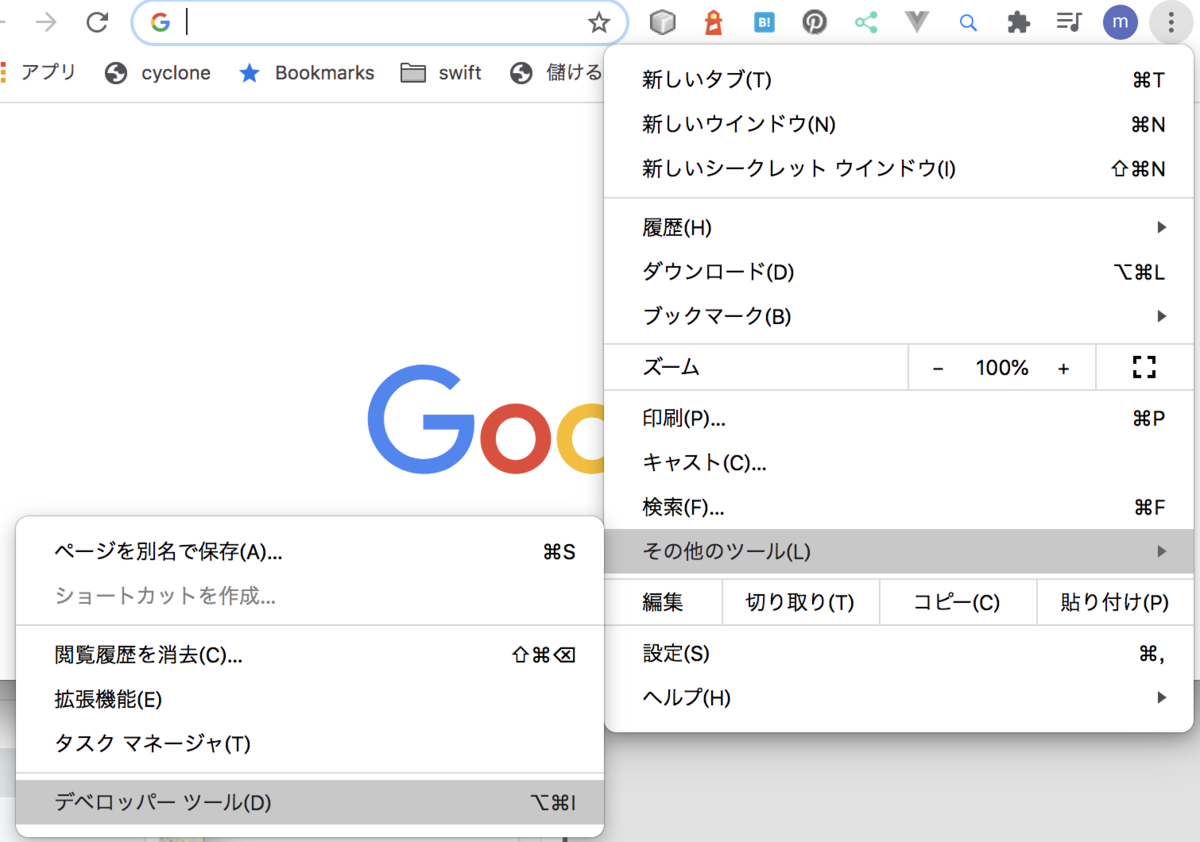The width and height of the screenshot is (1200, 842).
Task: Open the swift bookmark folder
Action: coord(441,72)
